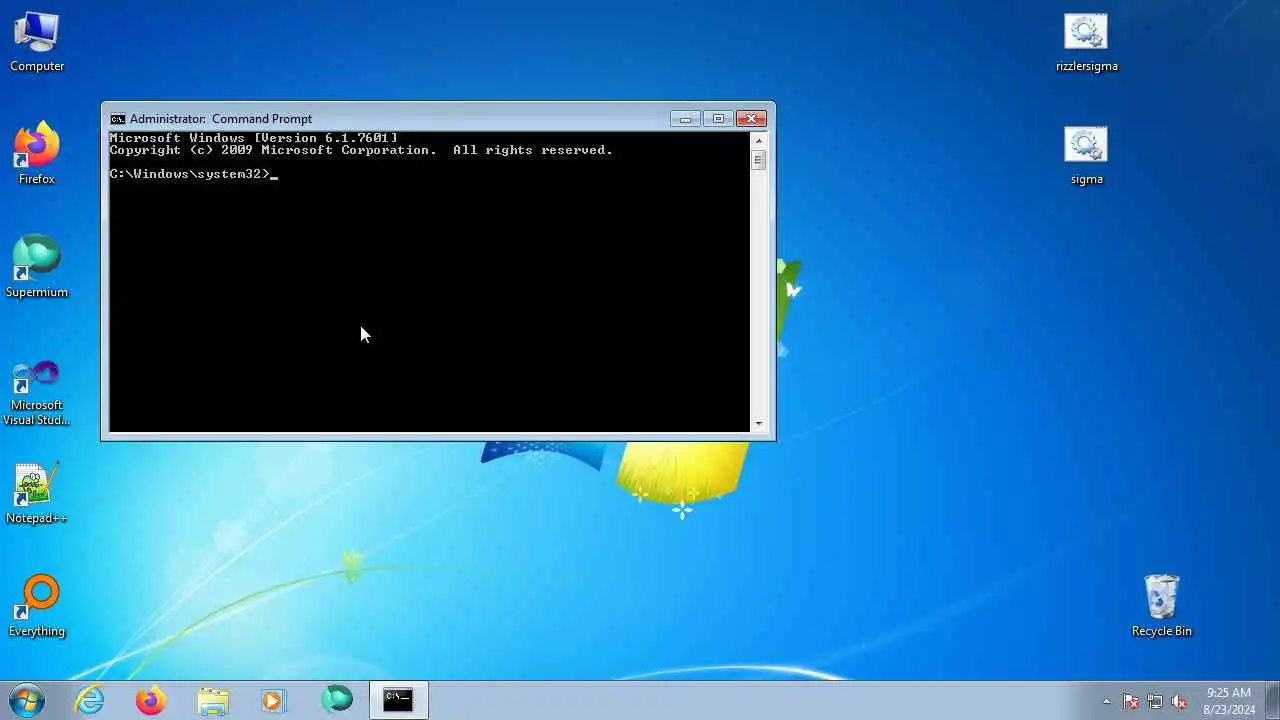Open the muted volume tray icon
This screenshot has height=720, width=1280.
click(1179, 701)
